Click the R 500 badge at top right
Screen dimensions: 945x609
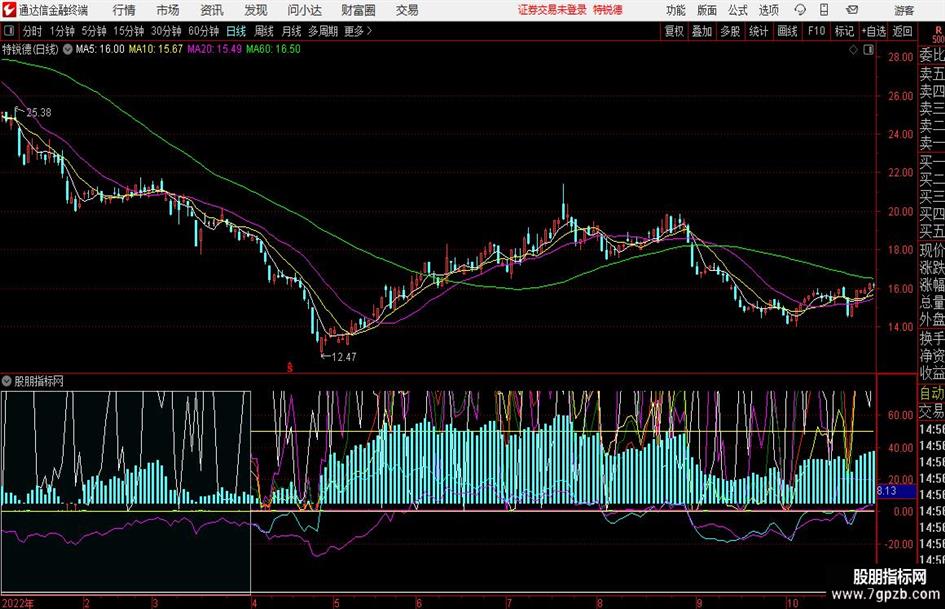tap(938, 34)
